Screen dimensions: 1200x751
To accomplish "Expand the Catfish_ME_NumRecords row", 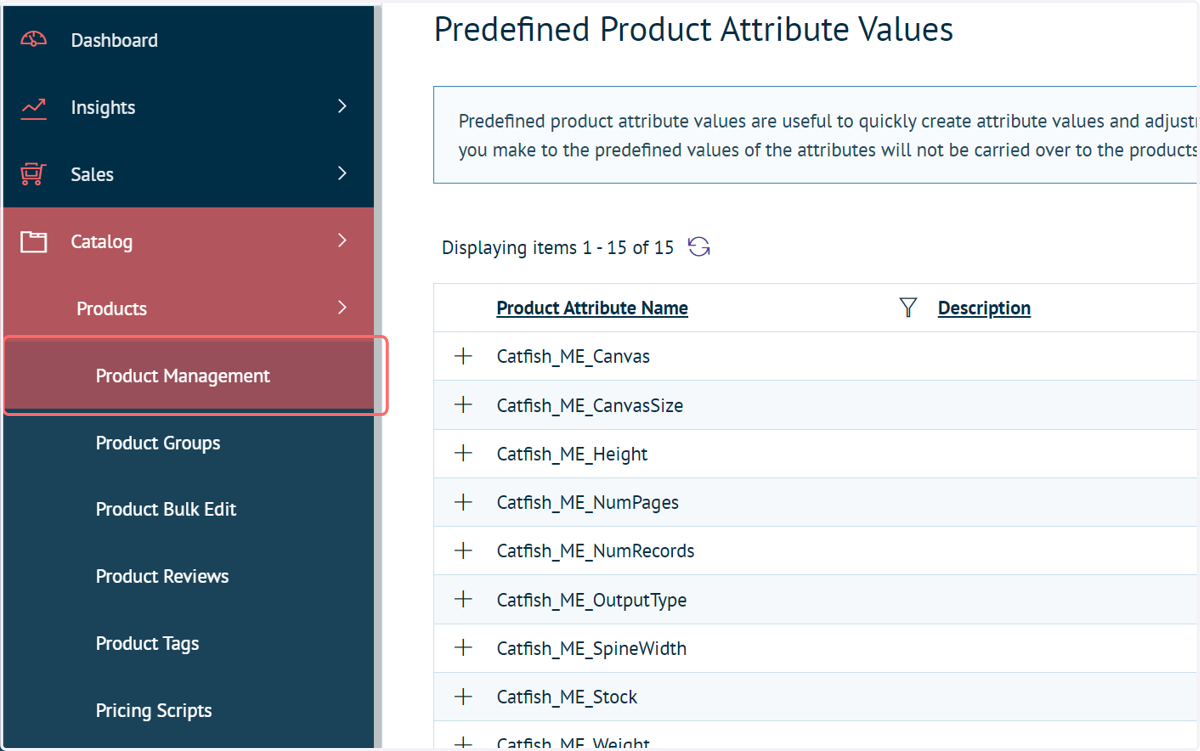I will [x=463, y=551].
